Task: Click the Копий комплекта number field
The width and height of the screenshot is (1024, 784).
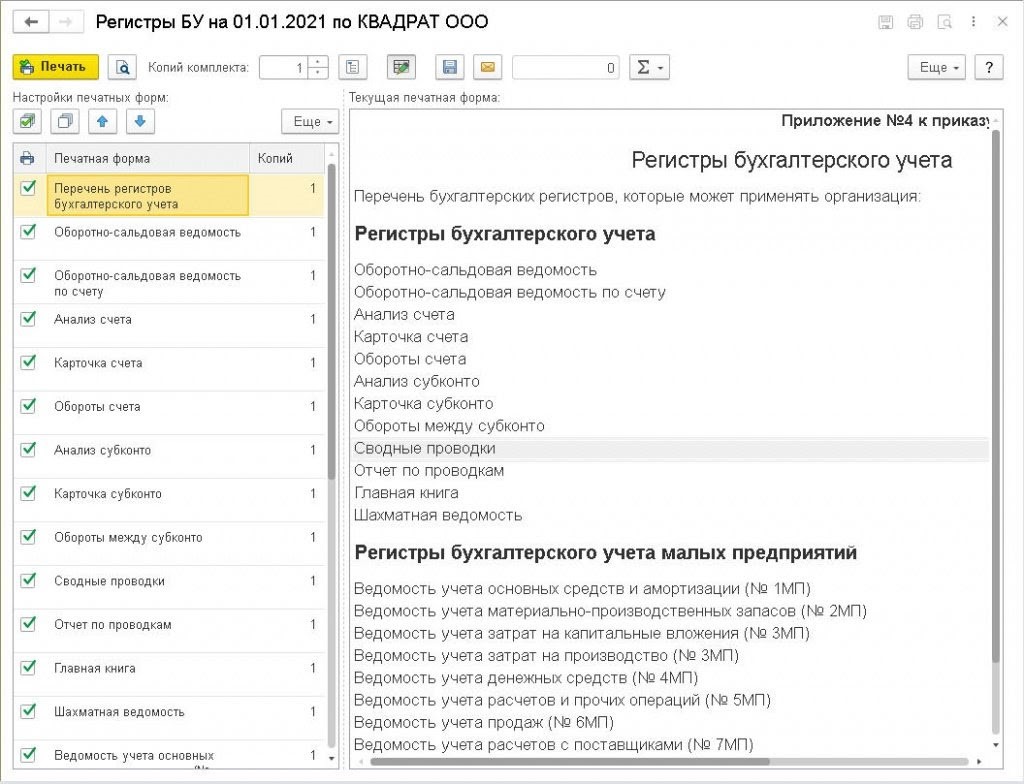Action: 284,67
